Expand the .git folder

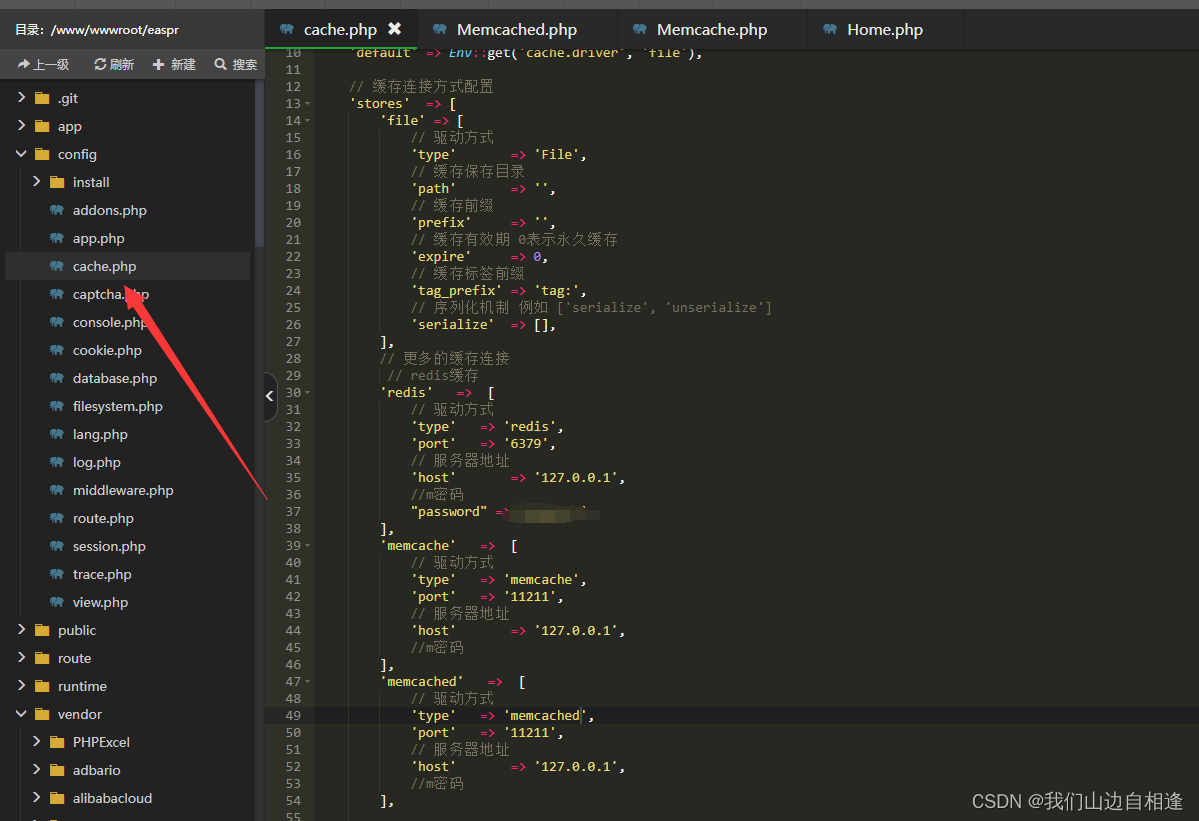pyautogui.click(x=20, y=98)
